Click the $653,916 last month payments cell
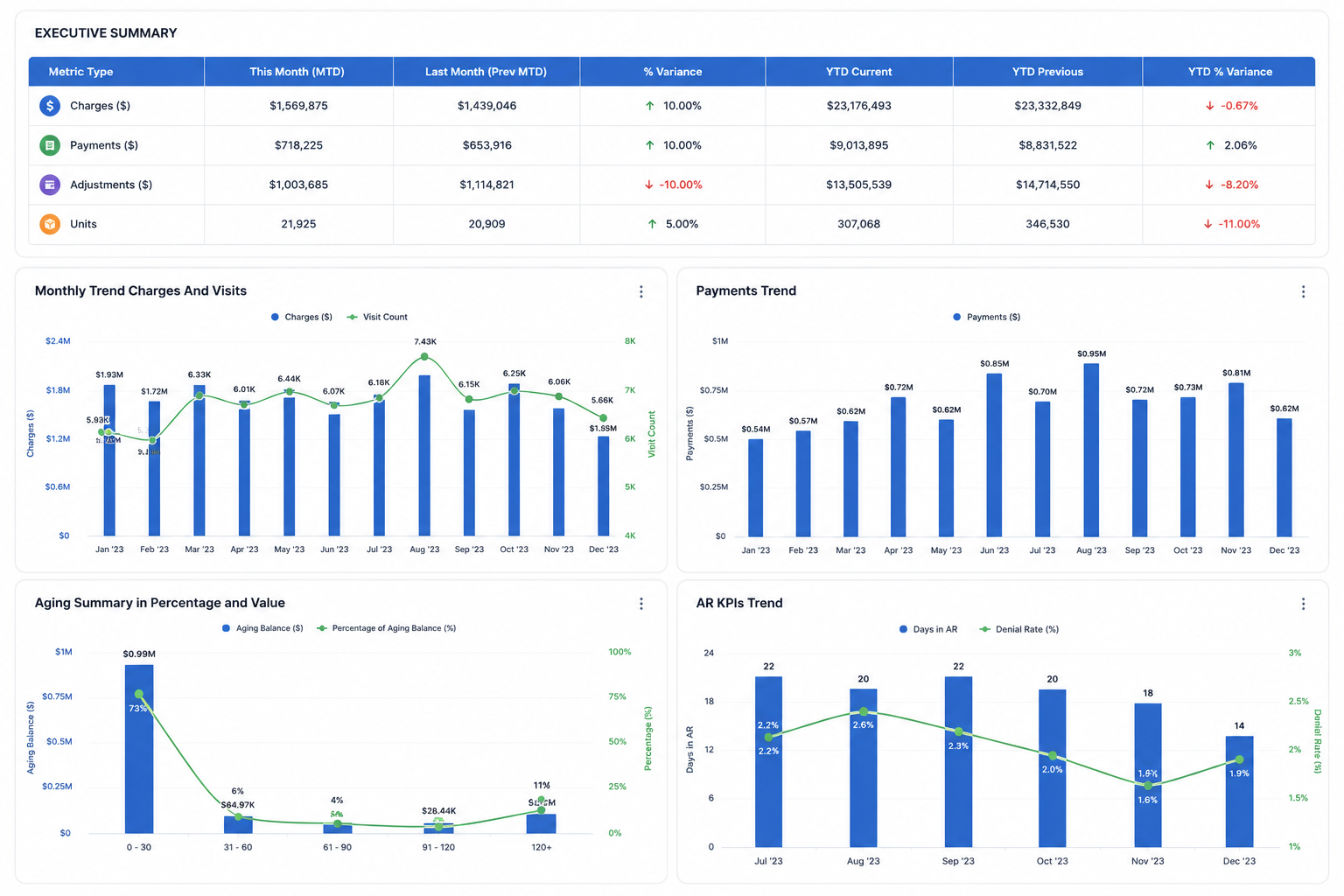 click(x=486, y=145)
